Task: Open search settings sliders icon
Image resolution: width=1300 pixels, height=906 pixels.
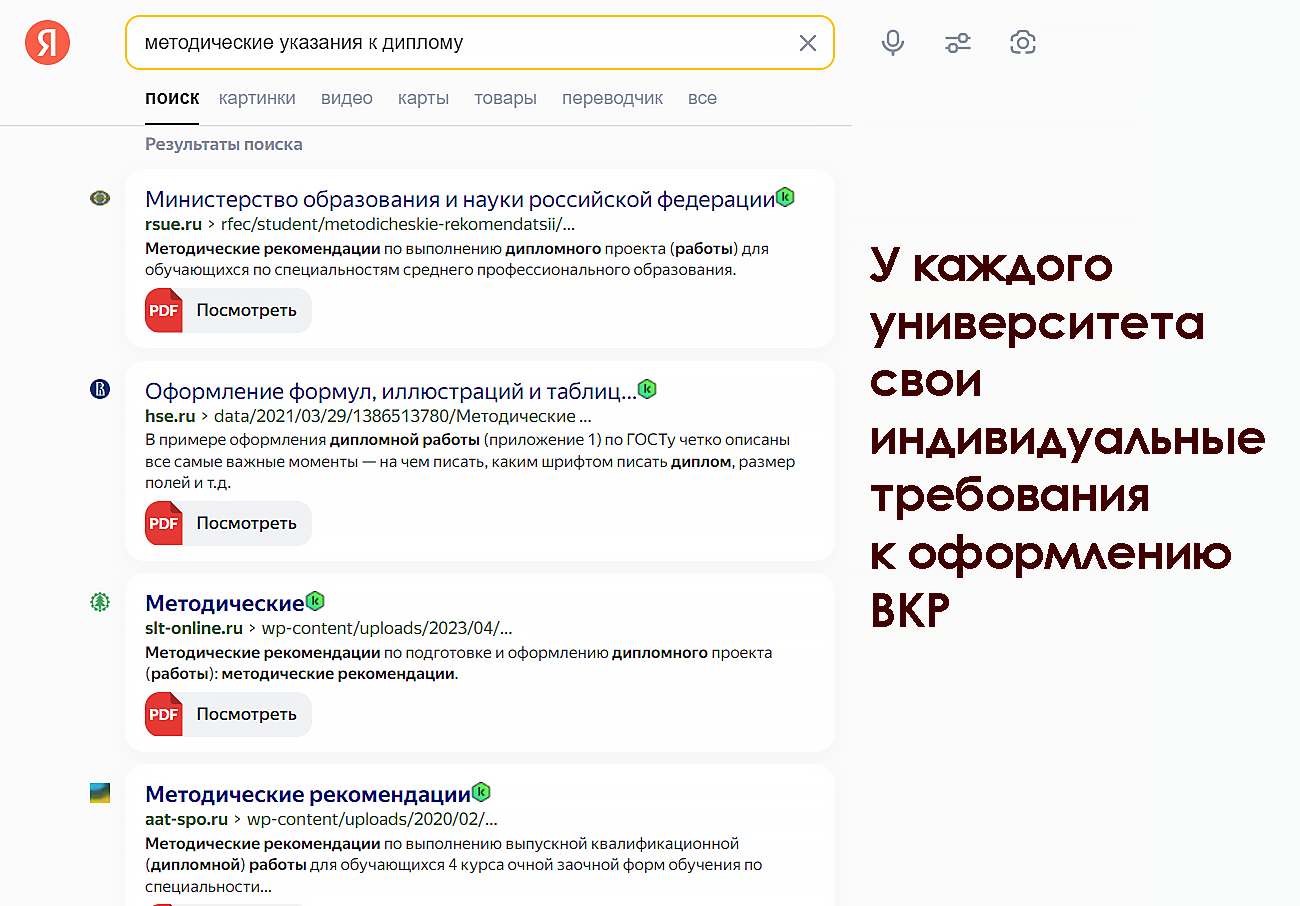Action: pyautogui.click(x=958, y=43)
